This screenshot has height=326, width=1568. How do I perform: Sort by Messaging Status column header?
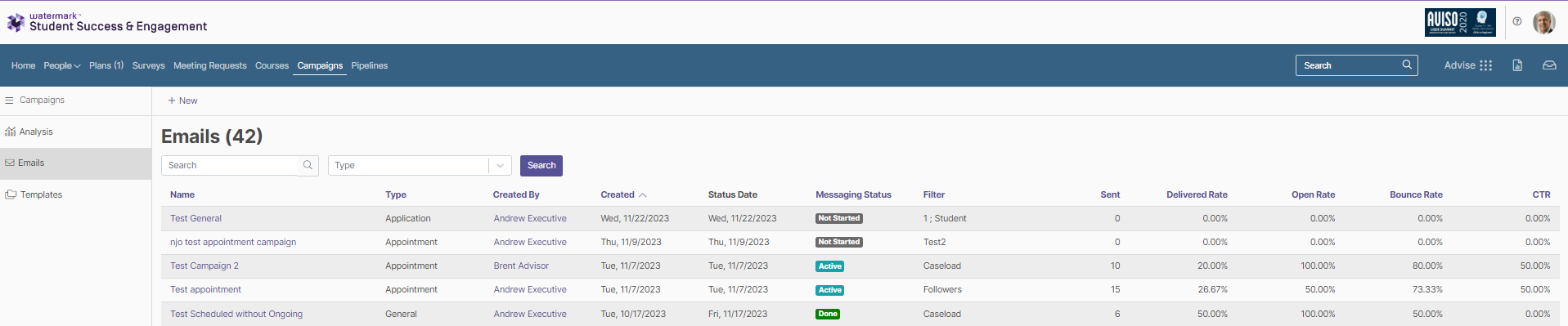pyautogui.click(x=853, y=194)
